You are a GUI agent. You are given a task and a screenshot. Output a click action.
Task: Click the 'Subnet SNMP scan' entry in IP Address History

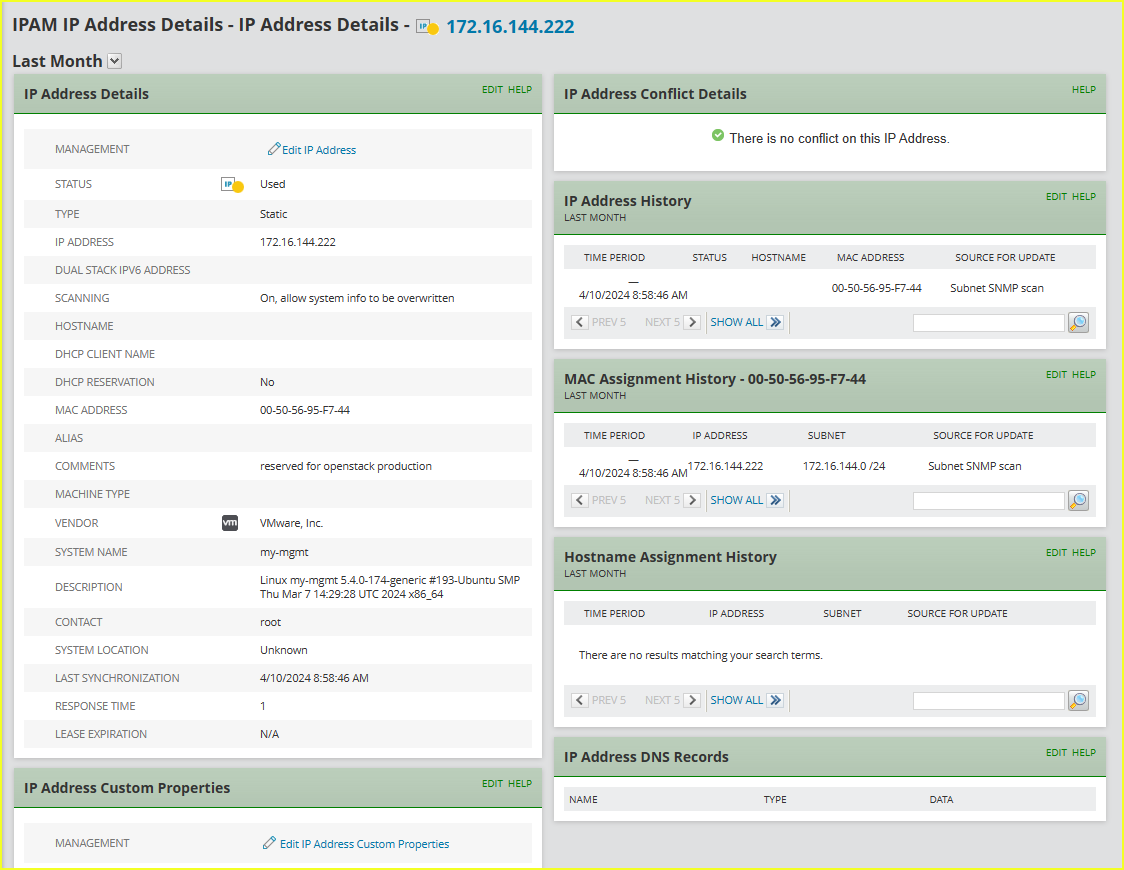point(996,288)
